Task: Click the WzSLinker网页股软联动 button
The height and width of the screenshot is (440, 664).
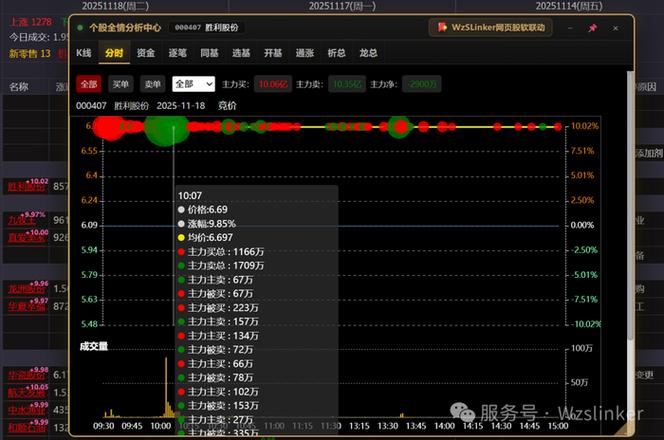Action: (491, 28)
